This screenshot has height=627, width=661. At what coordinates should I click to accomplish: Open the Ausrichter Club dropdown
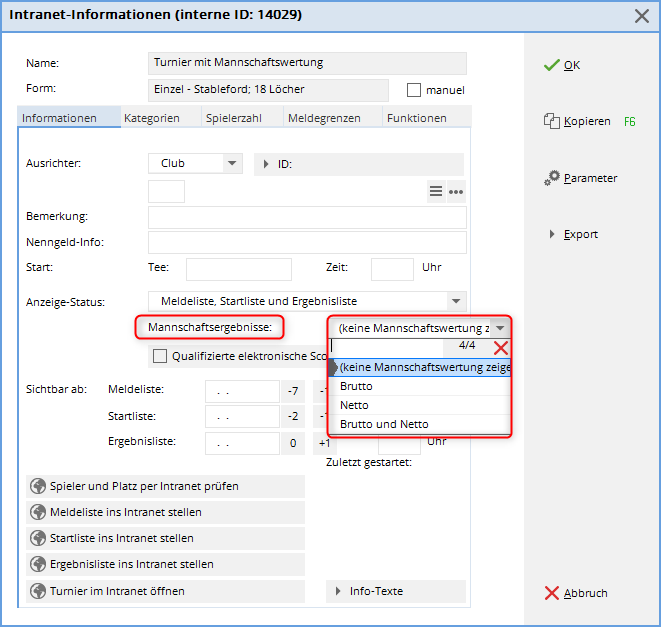tap(232, 163)
